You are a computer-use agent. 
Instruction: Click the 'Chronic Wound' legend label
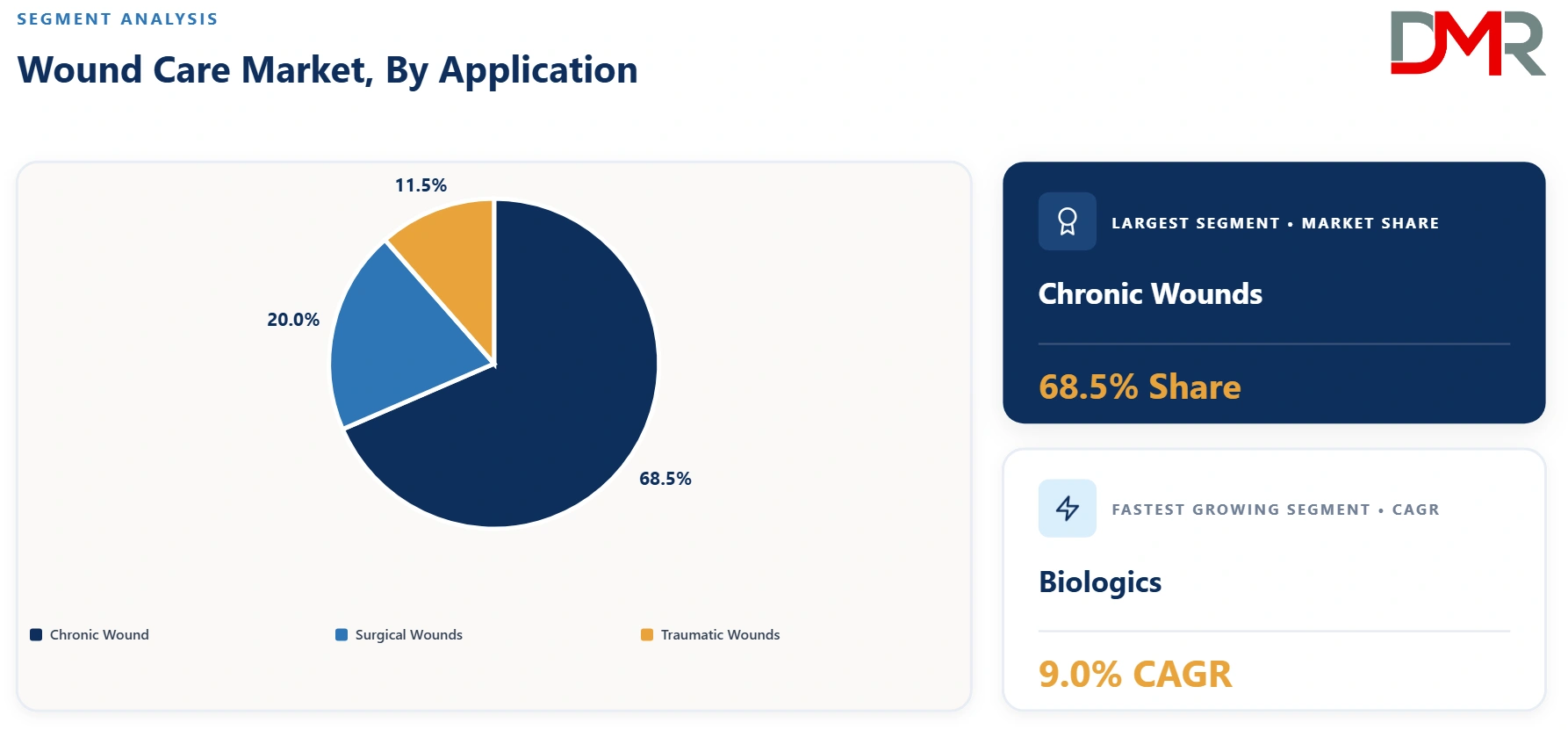99,634
